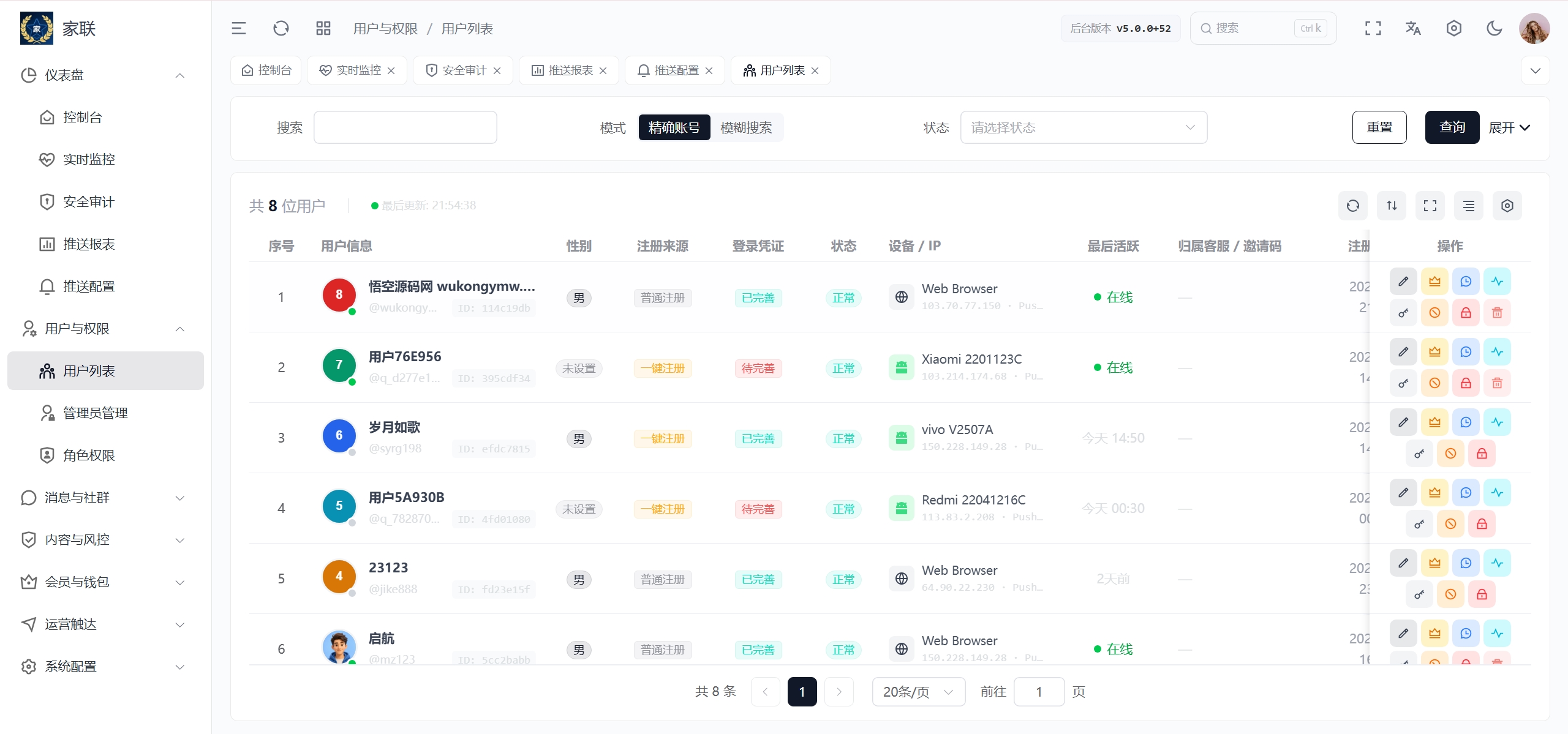This screenshot has width=1568, height=734.
Task: Switch to the 推送报表 tab
Action: 569,70
